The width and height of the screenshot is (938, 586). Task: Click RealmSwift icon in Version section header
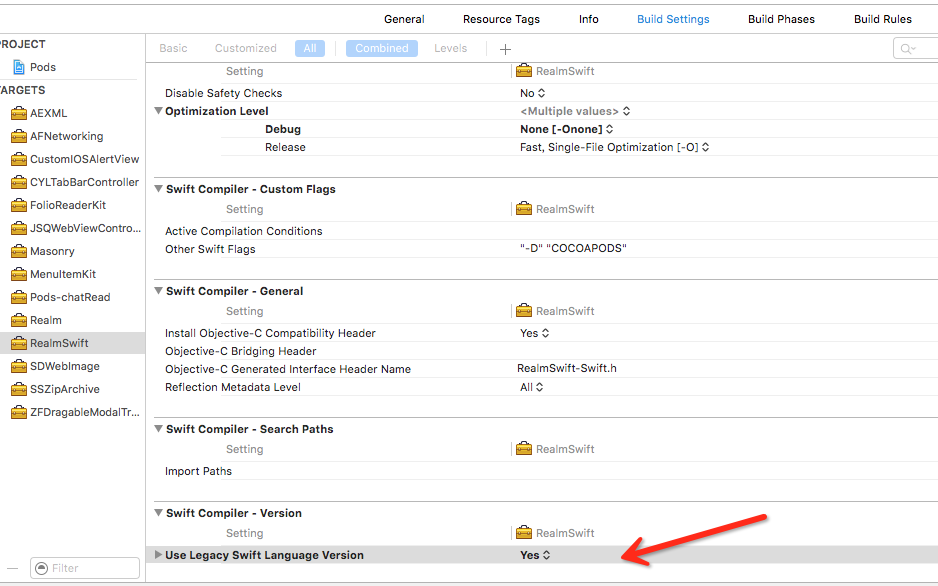tap(523, 533)
